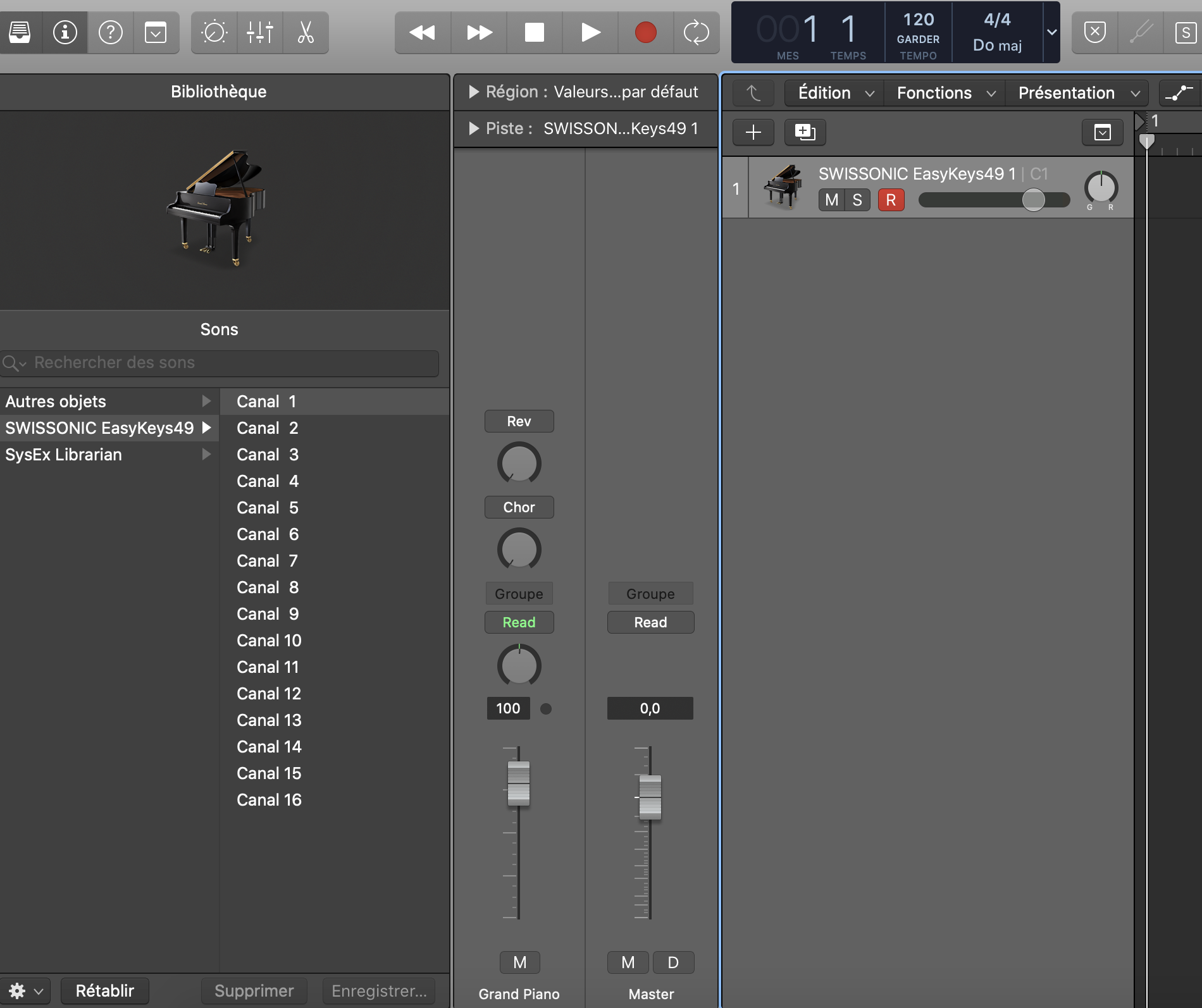
Task: Click the Do maj key signature
Action: coord(997,46)
